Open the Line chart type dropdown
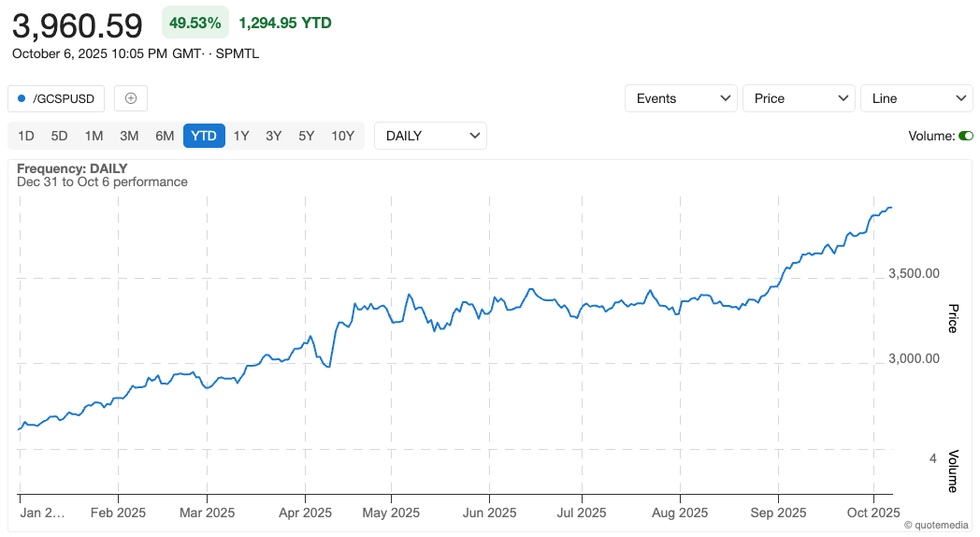This screenshot has width=980, height=537. [x=915, y=98]
